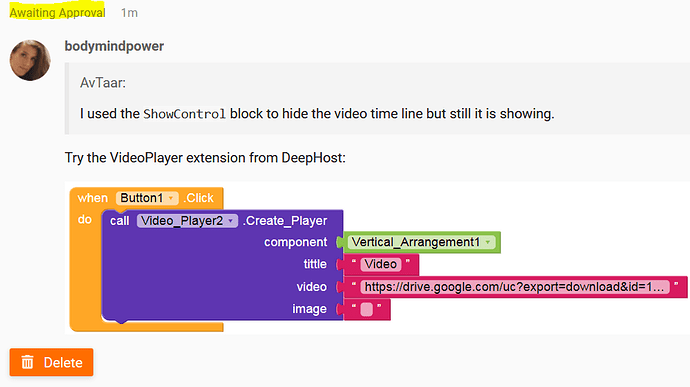This screenshot has height=387, width=690.
Task: Click the 'tittle' parameter label
Action: [315, 264]
